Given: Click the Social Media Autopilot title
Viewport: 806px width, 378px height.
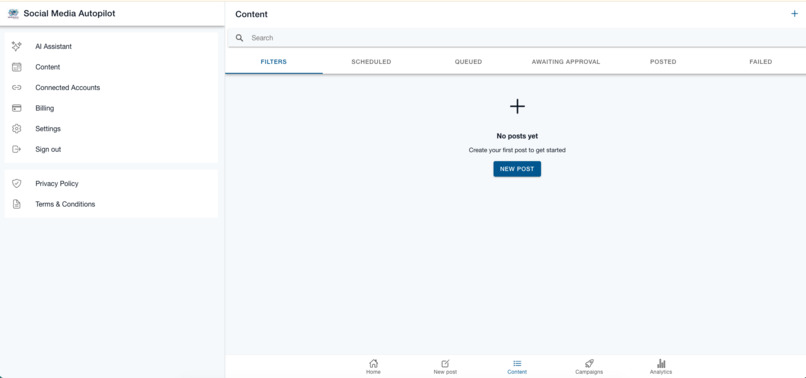Looking at the screenshot, I should click(x=69, y=14).
